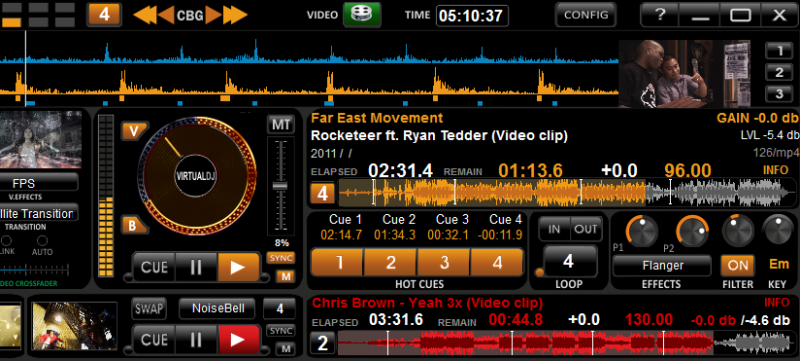Pause deck 4 with the pause button
800x361 pixels.
click(x=196, y=267)
